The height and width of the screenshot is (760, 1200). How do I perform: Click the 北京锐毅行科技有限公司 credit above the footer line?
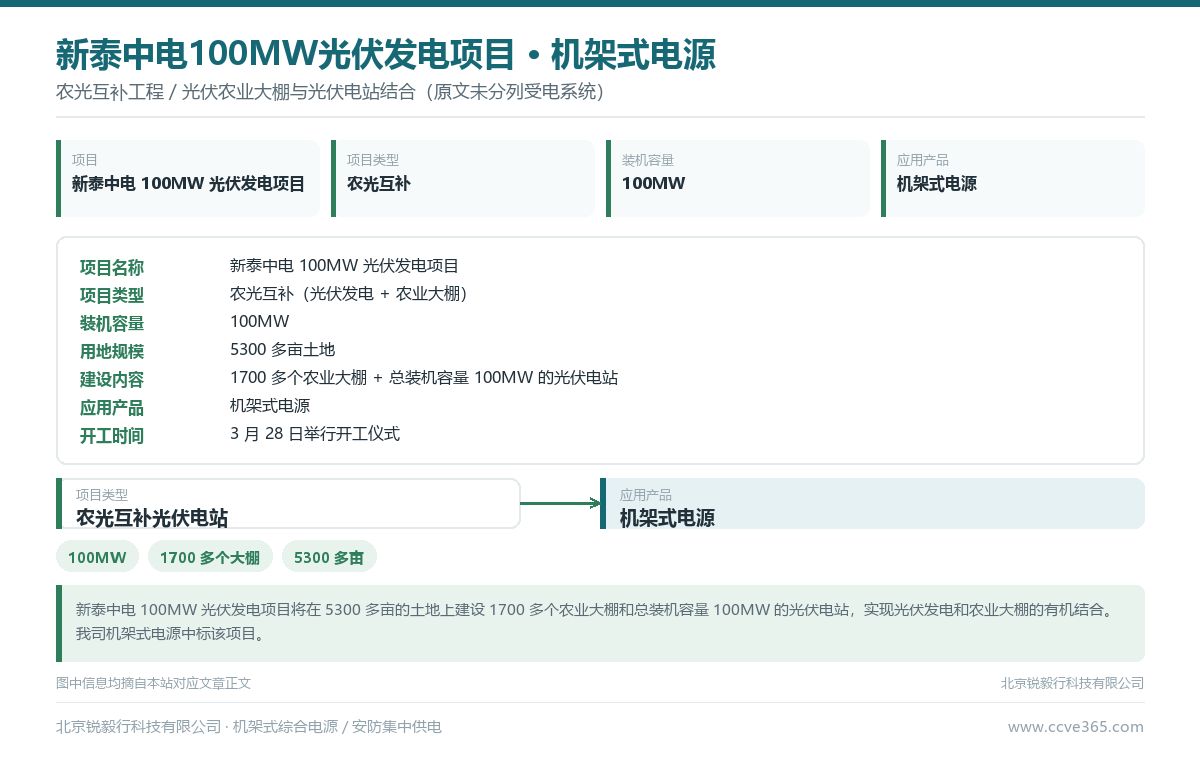click(1072, 683)
